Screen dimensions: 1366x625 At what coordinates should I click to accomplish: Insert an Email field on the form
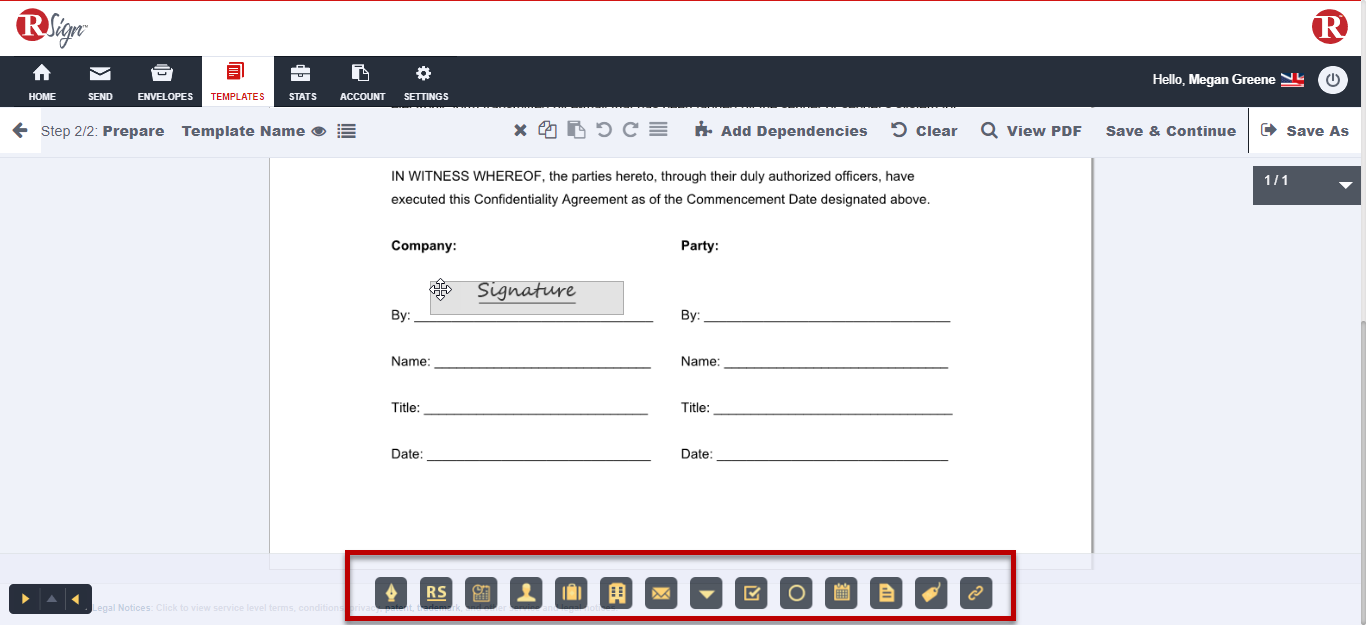click(x=661, y=592)
